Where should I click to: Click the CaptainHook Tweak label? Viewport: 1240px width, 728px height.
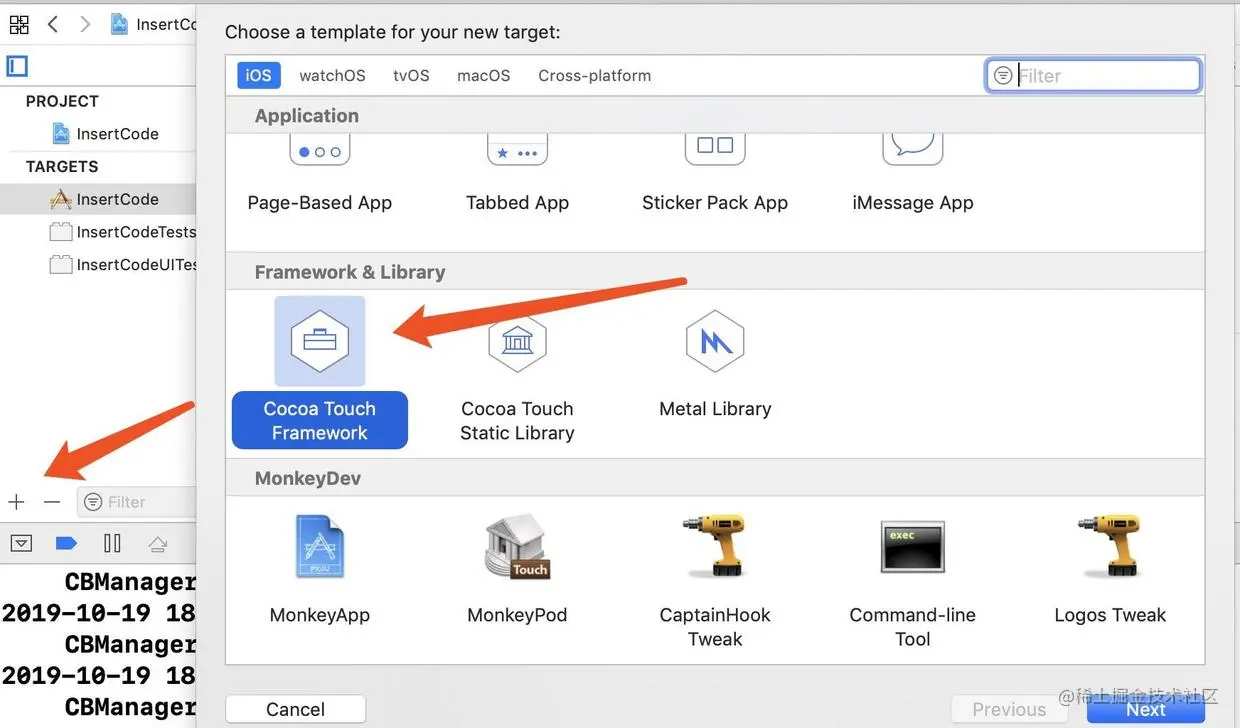[x=715, y=627]
